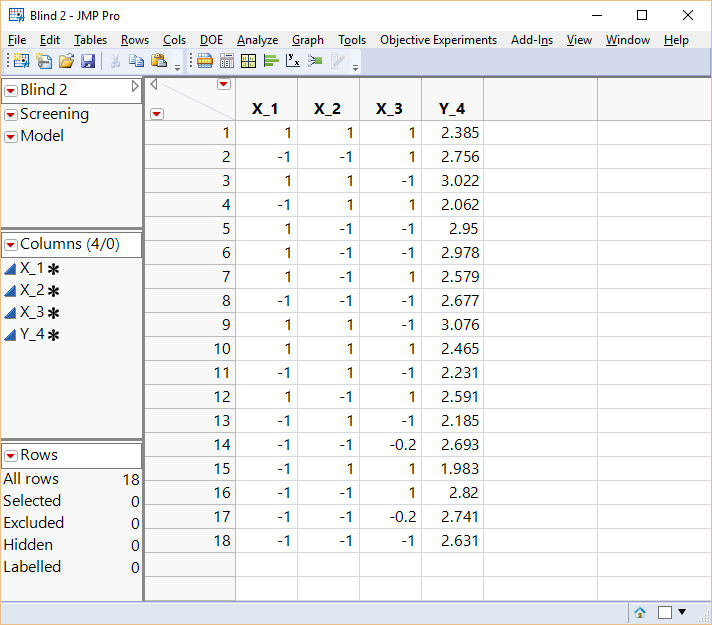Open the Rows panel red triangle menu
Image resolution: width=712 pixels, height=625 pixels.
pyautogui.click(x=11, y=456)
